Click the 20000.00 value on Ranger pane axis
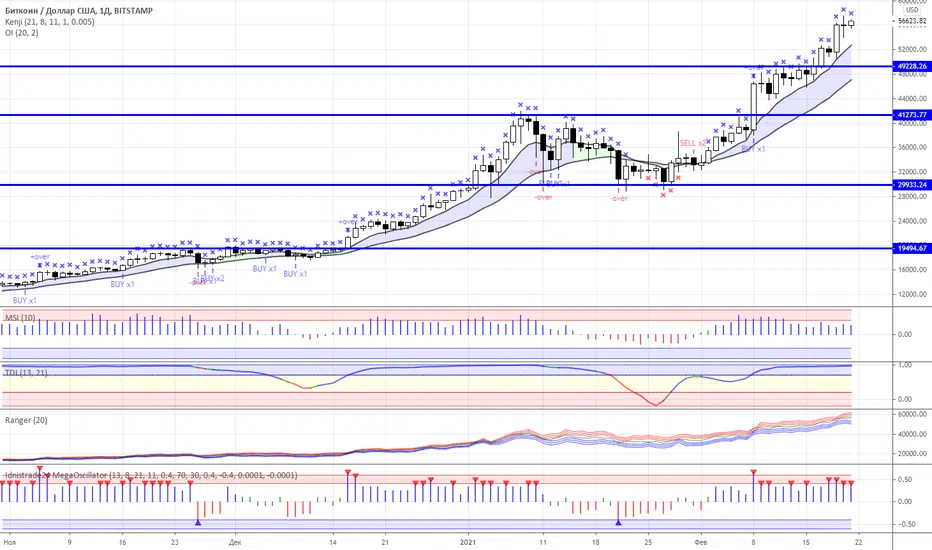 pyautogui.click(x=912, y=454)
